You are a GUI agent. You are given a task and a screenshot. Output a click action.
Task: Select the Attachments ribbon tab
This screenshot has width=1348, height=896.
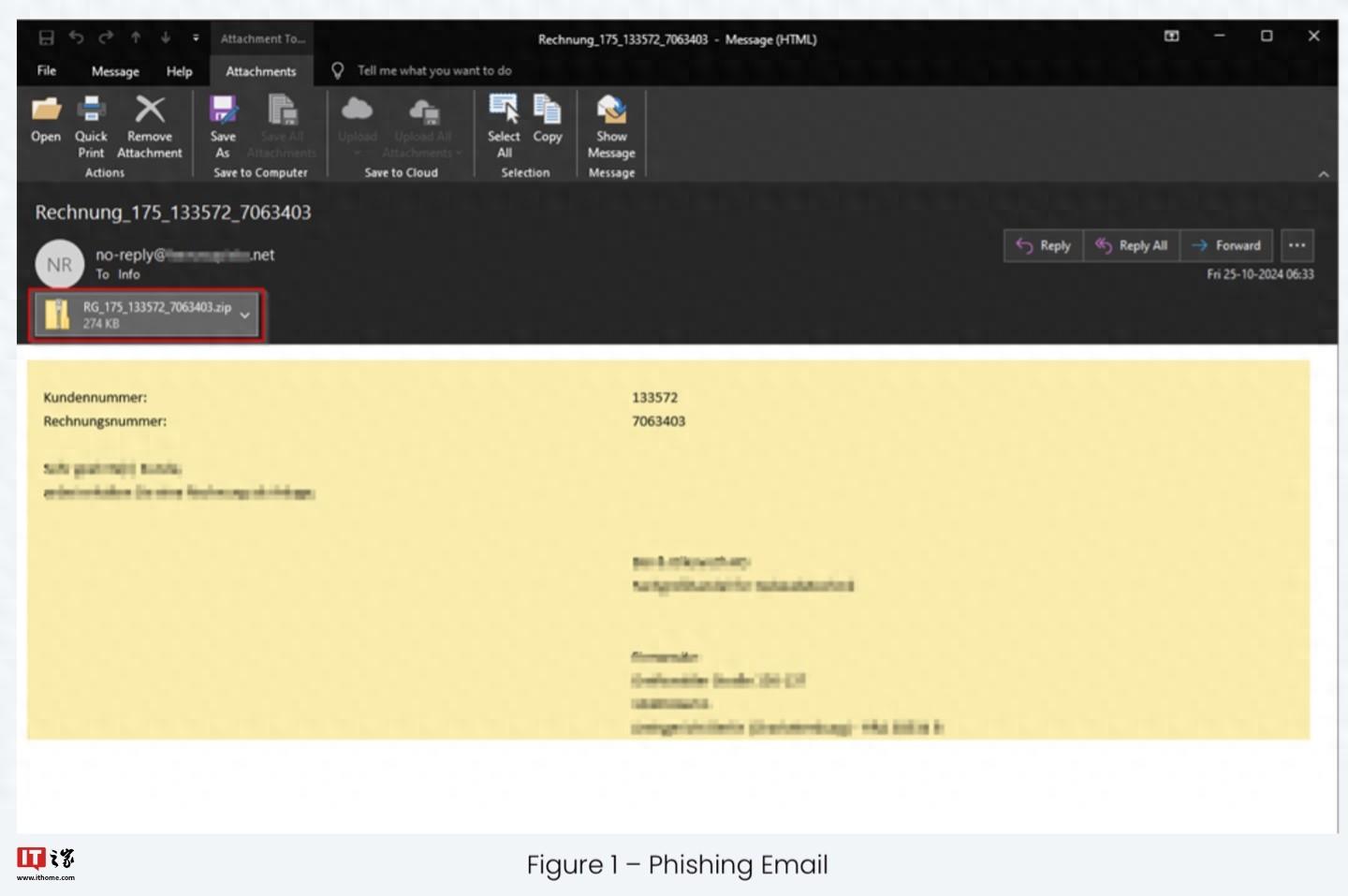coord(261,71)
